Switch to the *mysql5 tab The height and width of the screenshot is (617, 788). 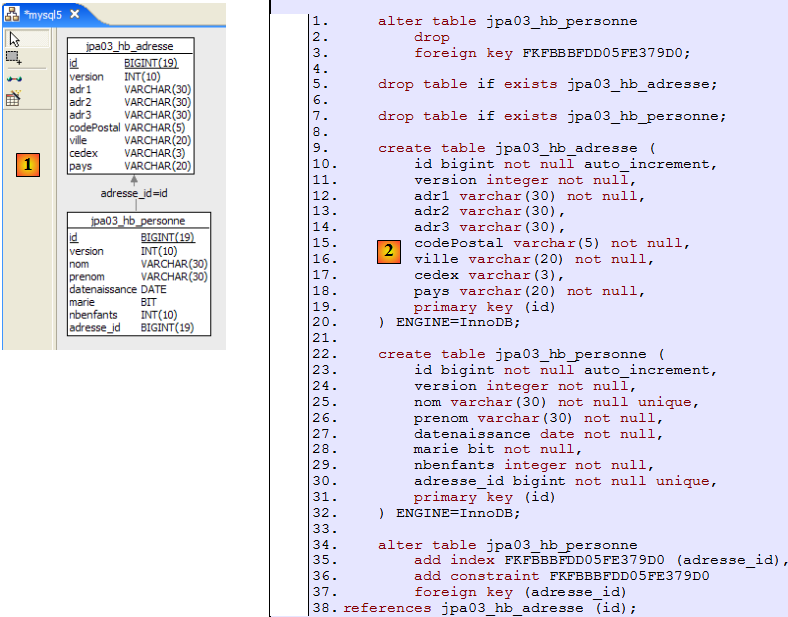point(44,13)
